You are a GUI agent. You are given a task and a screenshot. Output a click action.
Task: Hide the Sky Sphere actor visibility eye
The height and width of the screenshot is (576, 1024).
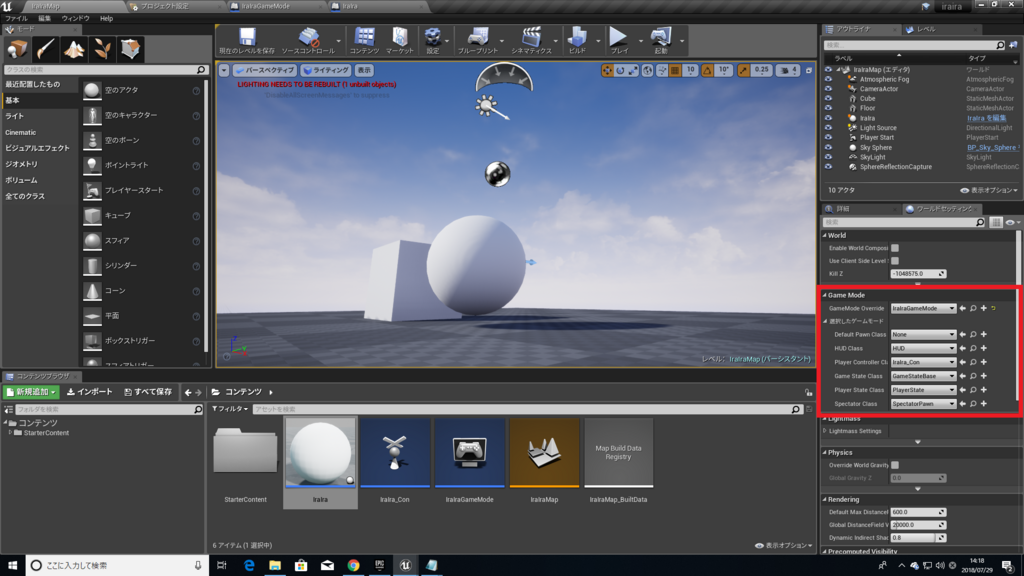click(x=828, y=148)
